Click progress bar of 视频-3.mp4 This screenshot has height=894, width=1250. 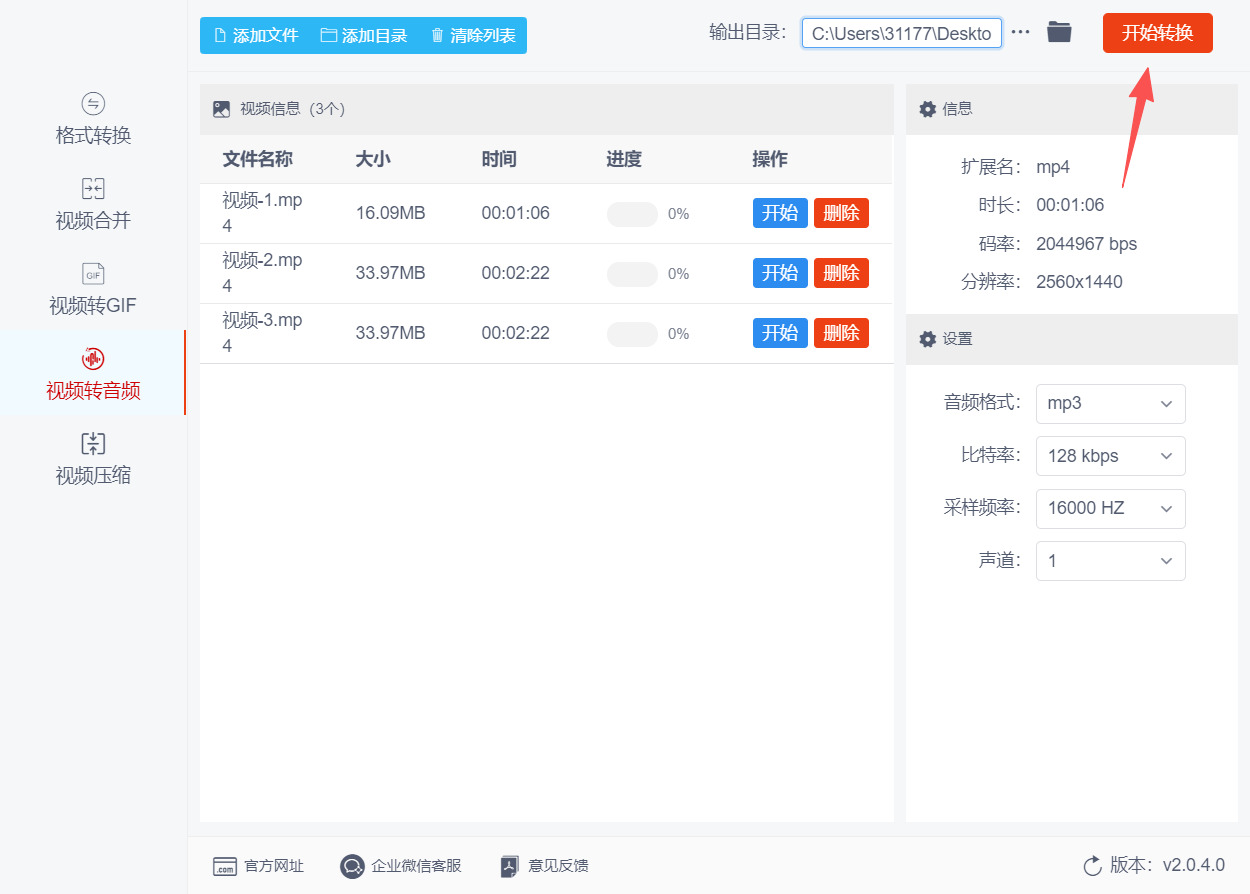[632, 334]
